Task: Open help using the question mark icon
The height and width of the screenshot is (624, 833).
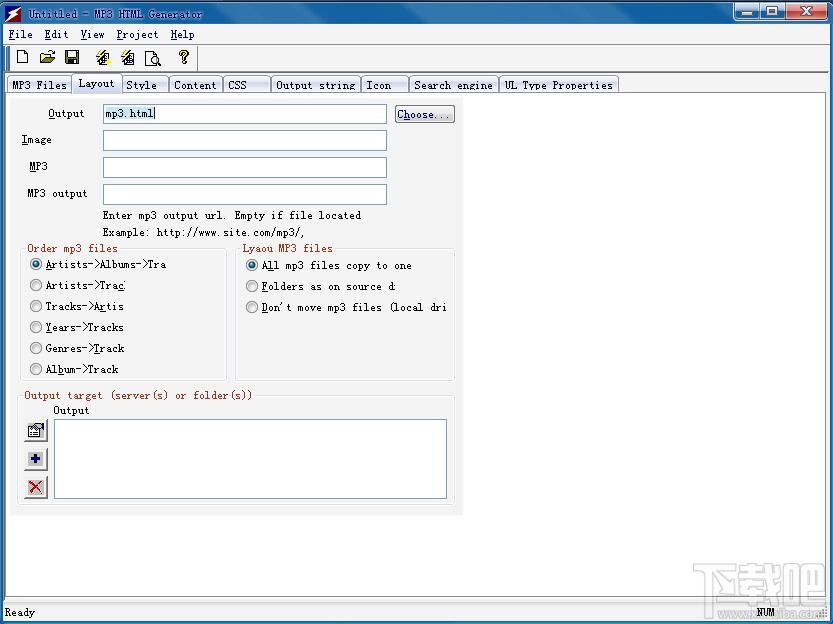Action: 185,57
